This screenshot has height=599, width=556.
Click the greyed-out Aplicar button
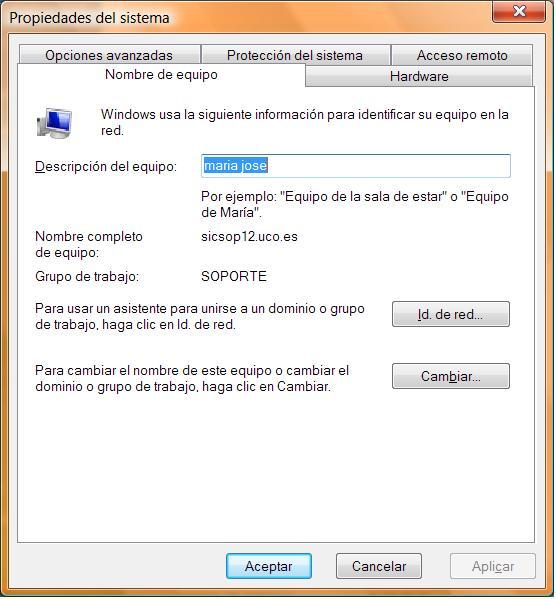pyautogui.click(x=493, y=567)
